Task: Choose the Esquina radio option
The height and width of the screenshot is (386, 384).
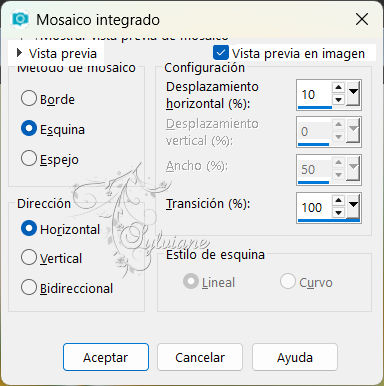Action: click(29, 128)
